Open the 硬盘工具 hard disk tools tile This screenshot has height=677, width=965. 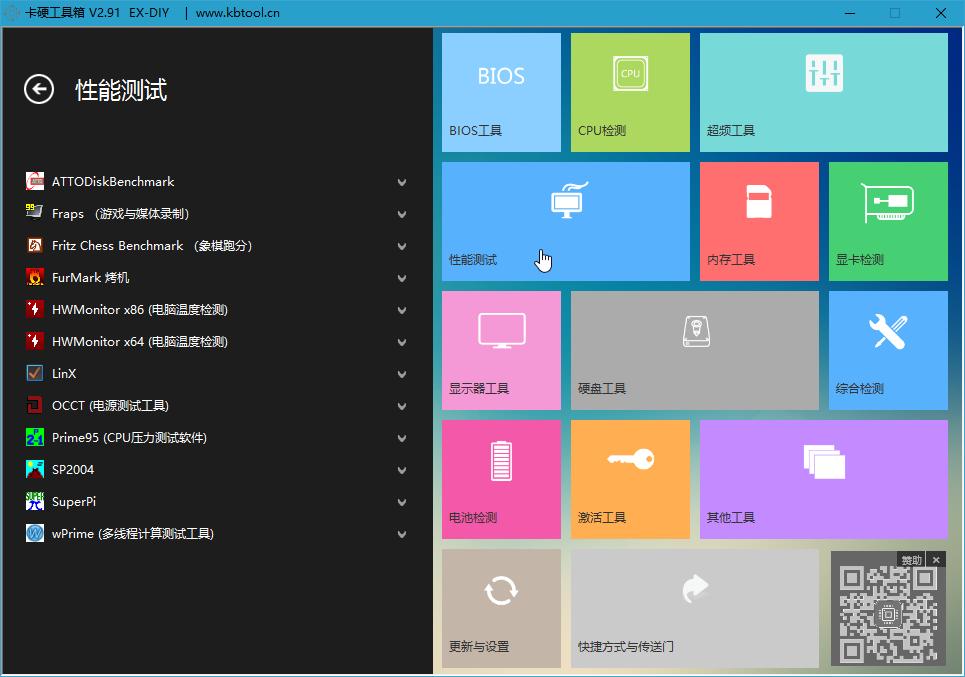pos(694,350)
